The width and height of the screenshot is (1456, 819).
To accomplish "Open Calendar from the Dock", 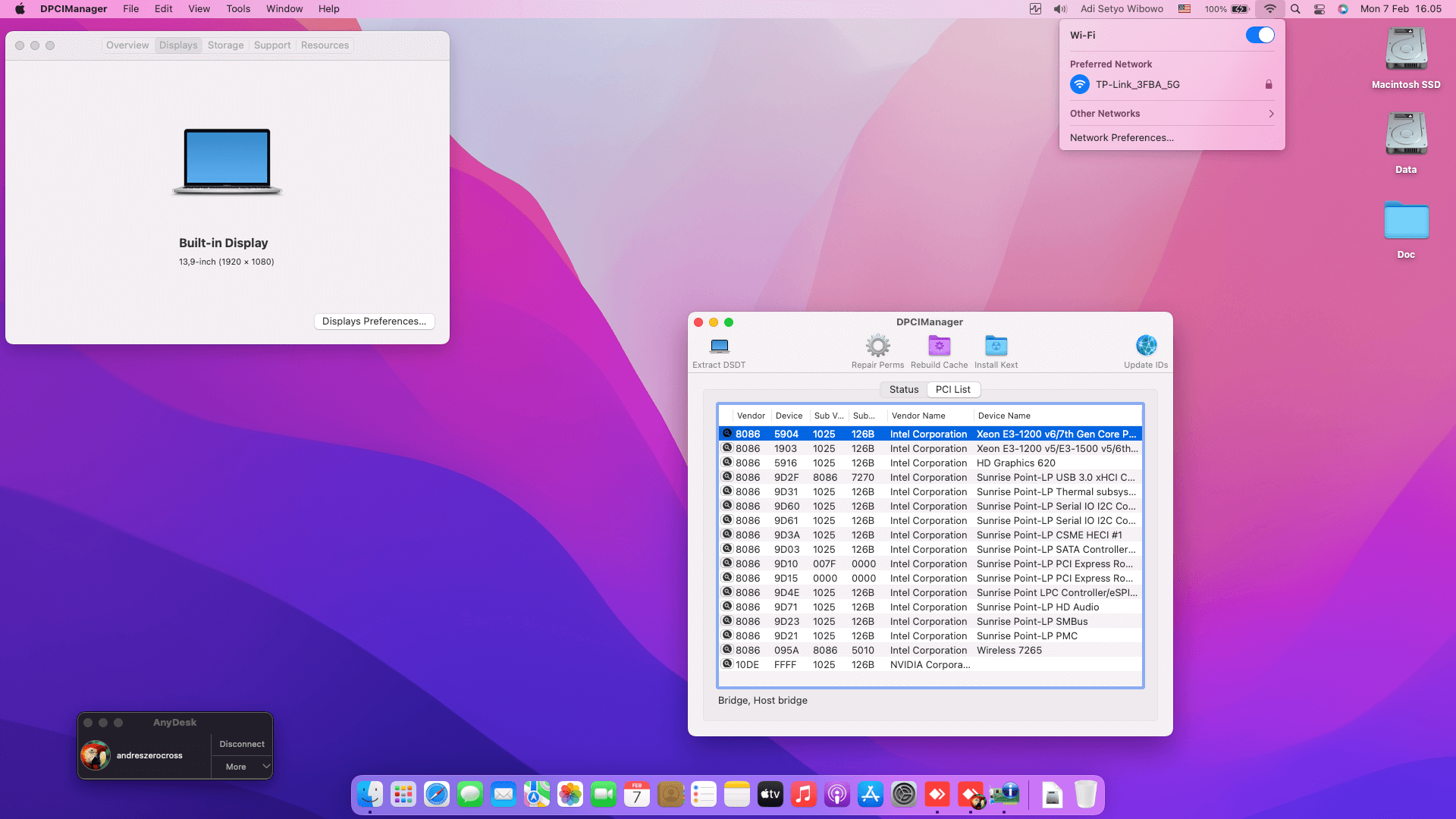I will [x=637, y=794].
